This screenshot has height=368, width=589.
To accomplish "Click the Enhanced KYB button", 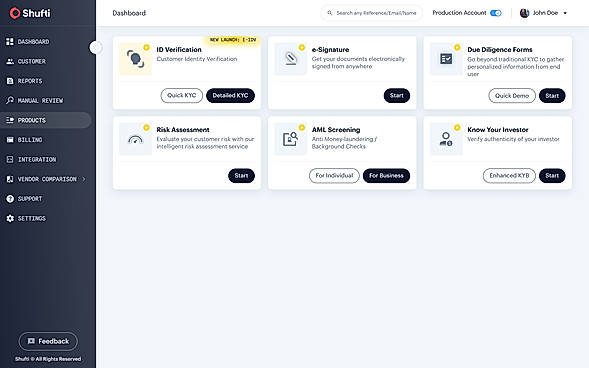I will [x=509, y=176].
